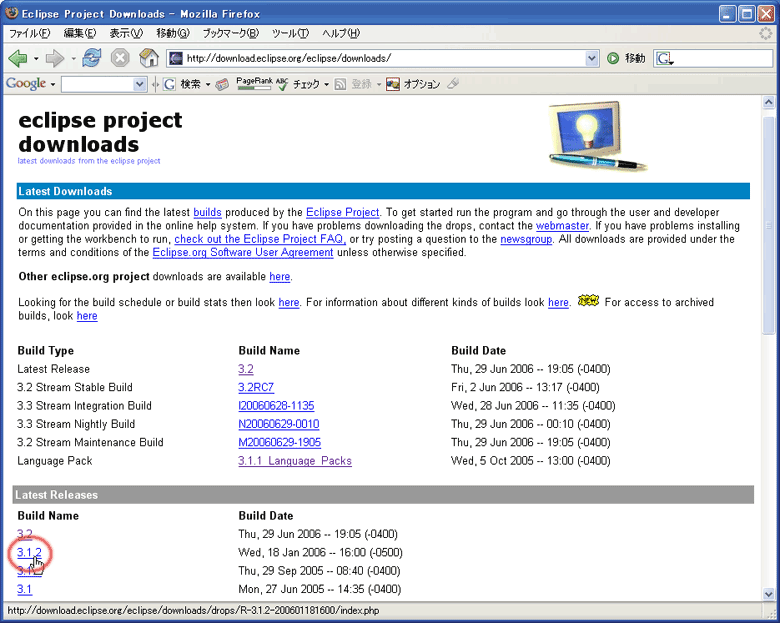
Task: Click the greyed-out subscribe (登録) button
Action: click(354, 85)
